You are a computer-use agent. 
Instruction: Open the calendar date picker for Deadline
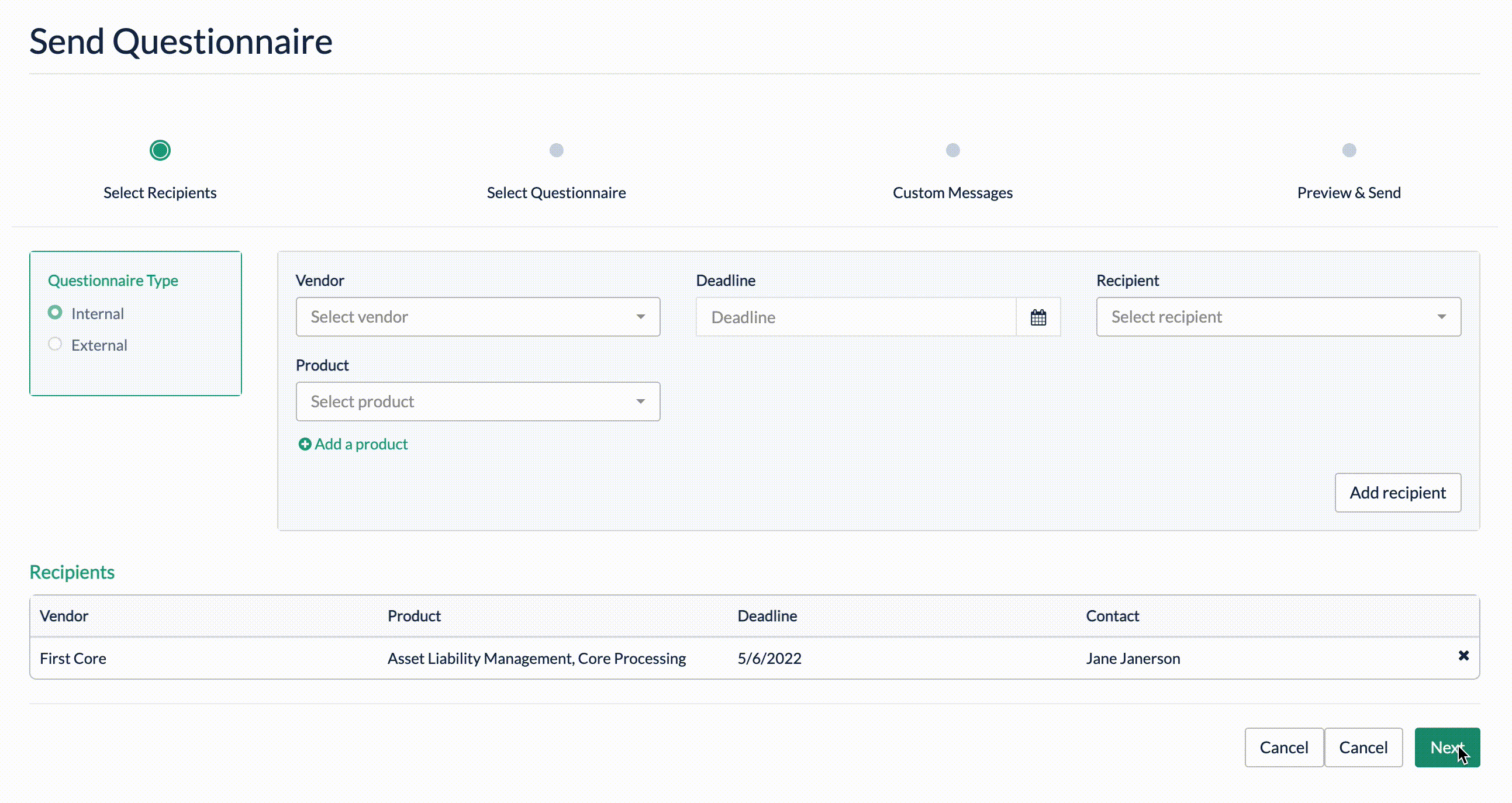(x=1038, y=317)
